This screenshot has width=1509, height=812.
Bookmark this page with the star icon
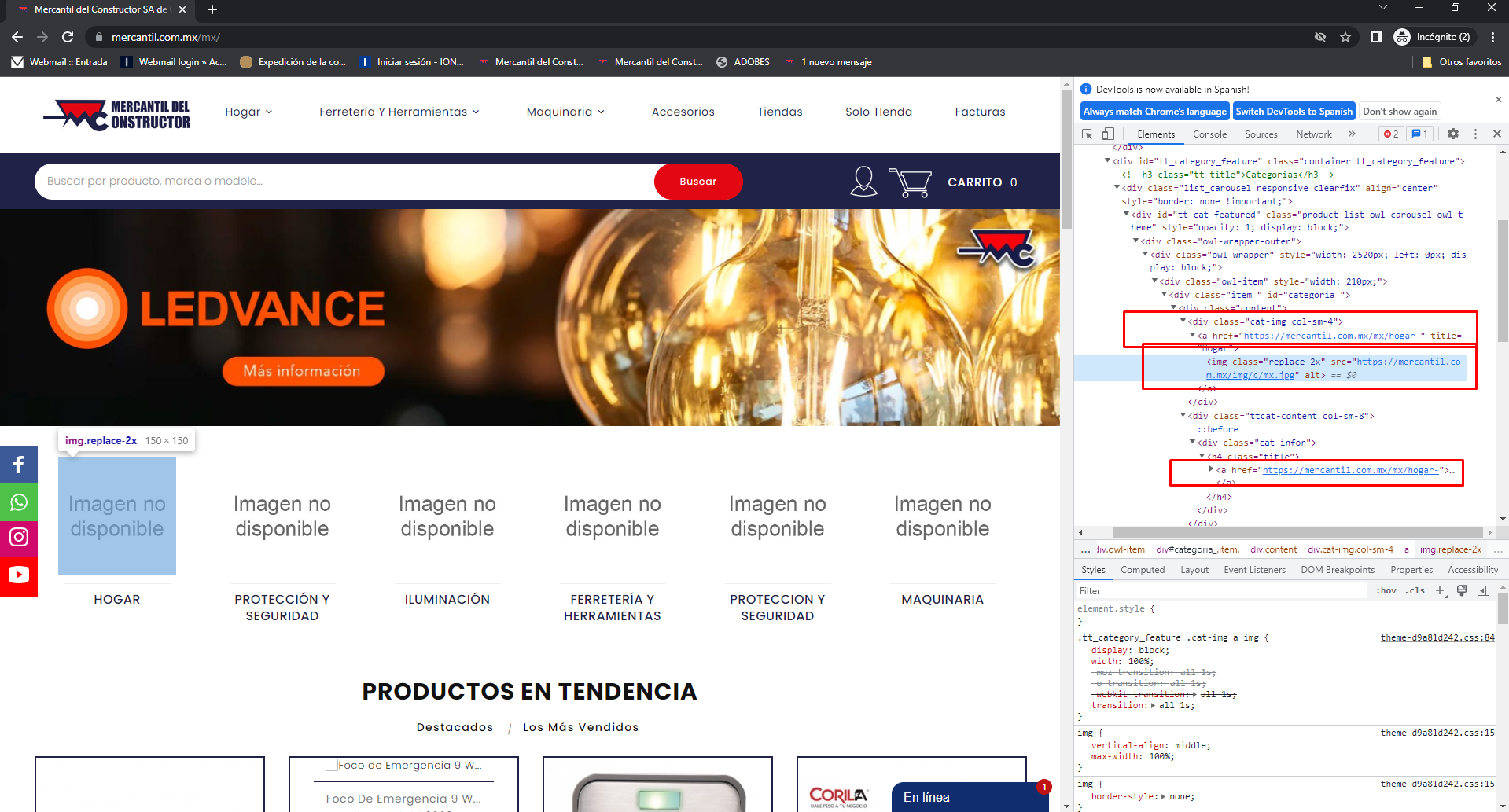click(x=1345, y=37)
